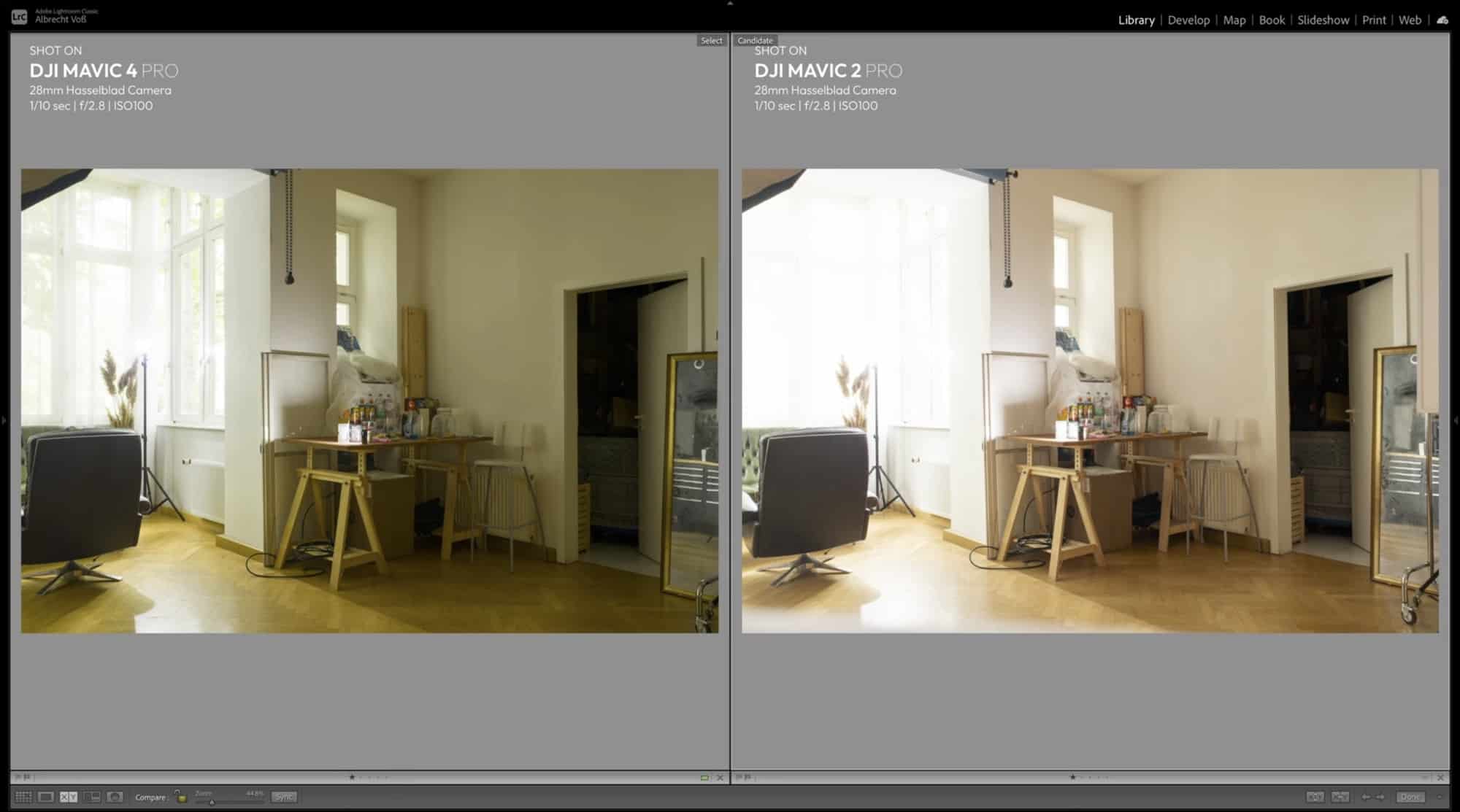Switch to Survey view icon
The width and height of the screenshot is (1460, 812).
tap(92, 797)
